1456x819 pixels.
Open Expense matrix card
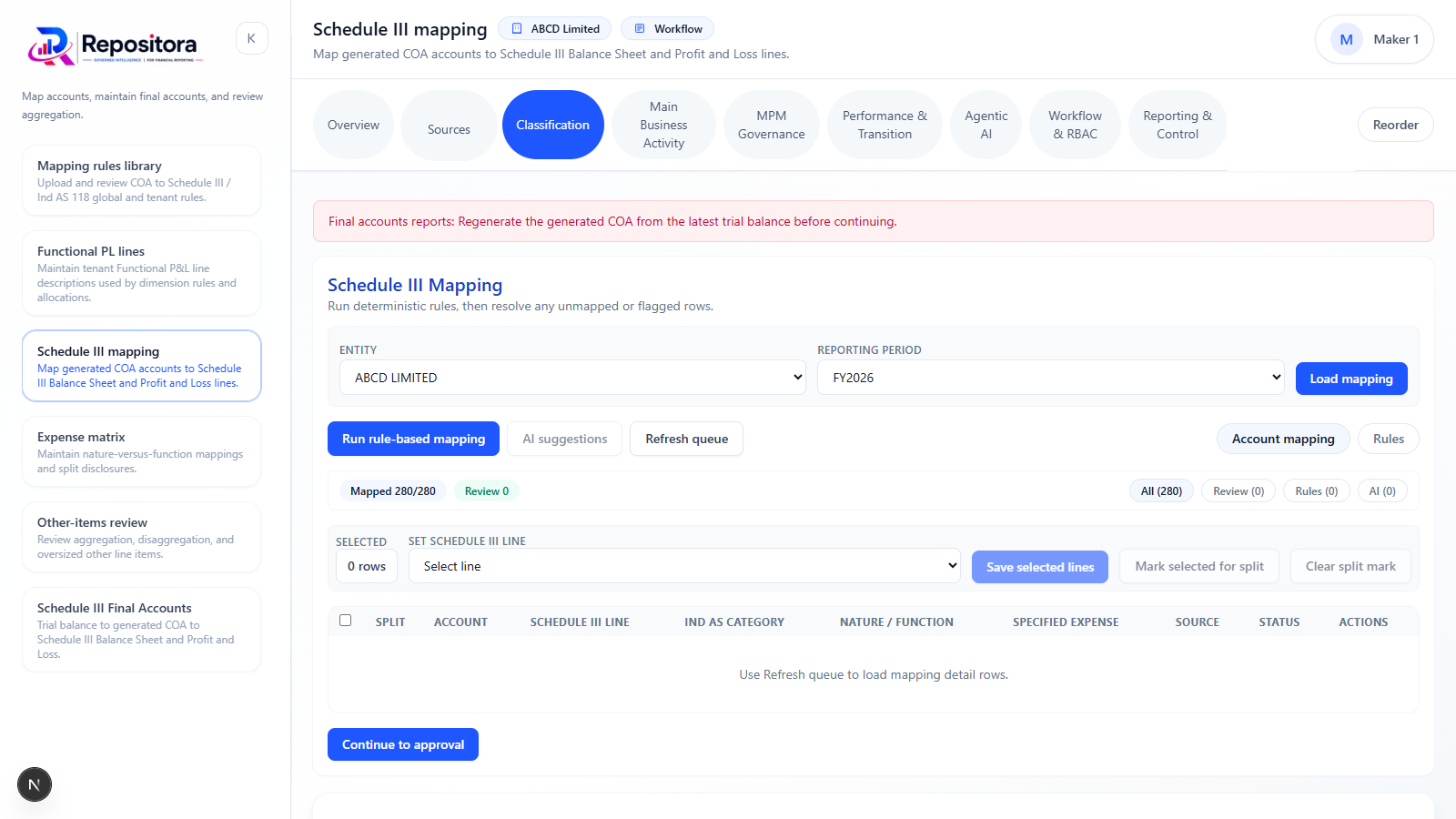tap(142, 451)
